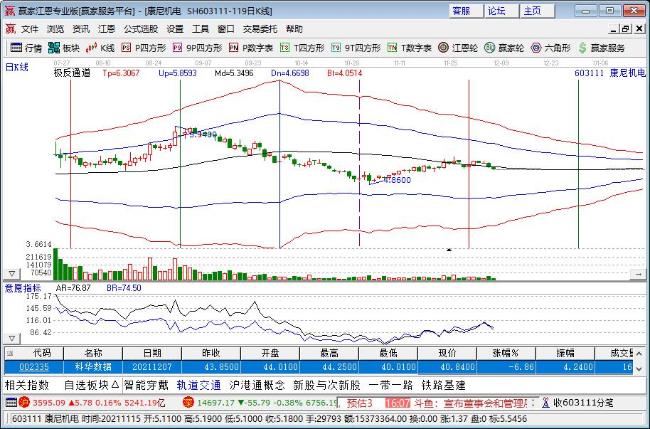650x429 pixels.
Task: Open the 江恩 menu
Action: [x=107, y=29]
